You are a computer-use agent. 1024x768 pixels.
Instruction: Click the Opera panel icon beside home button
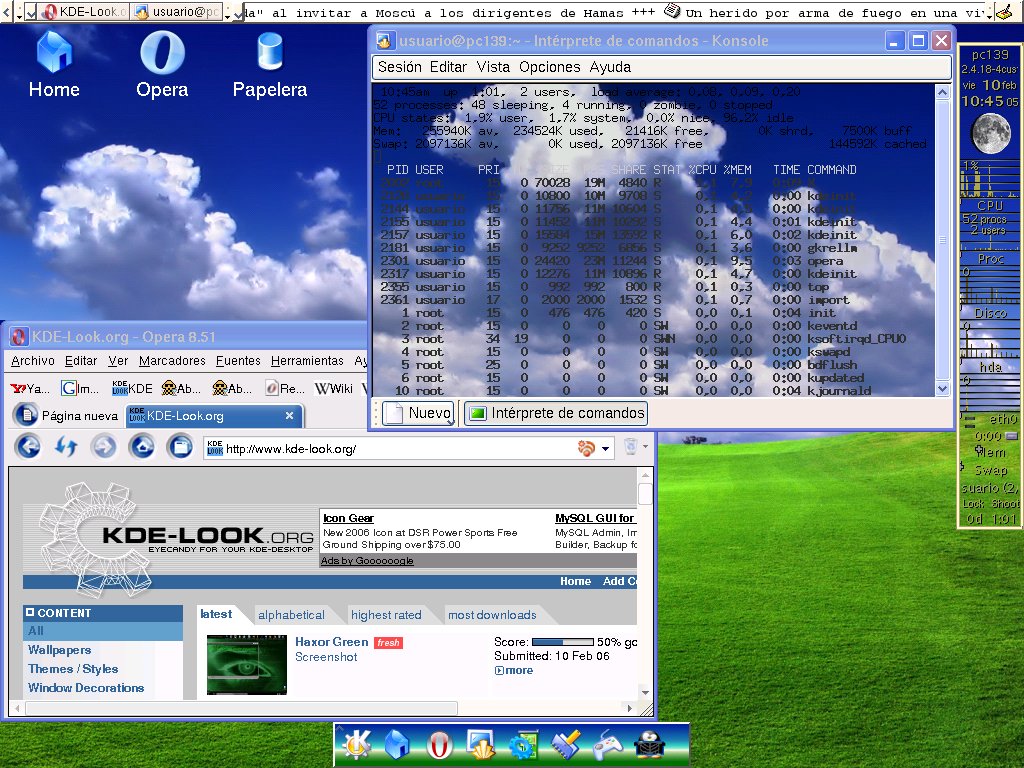pyautogui.click(x=180, y=447)
